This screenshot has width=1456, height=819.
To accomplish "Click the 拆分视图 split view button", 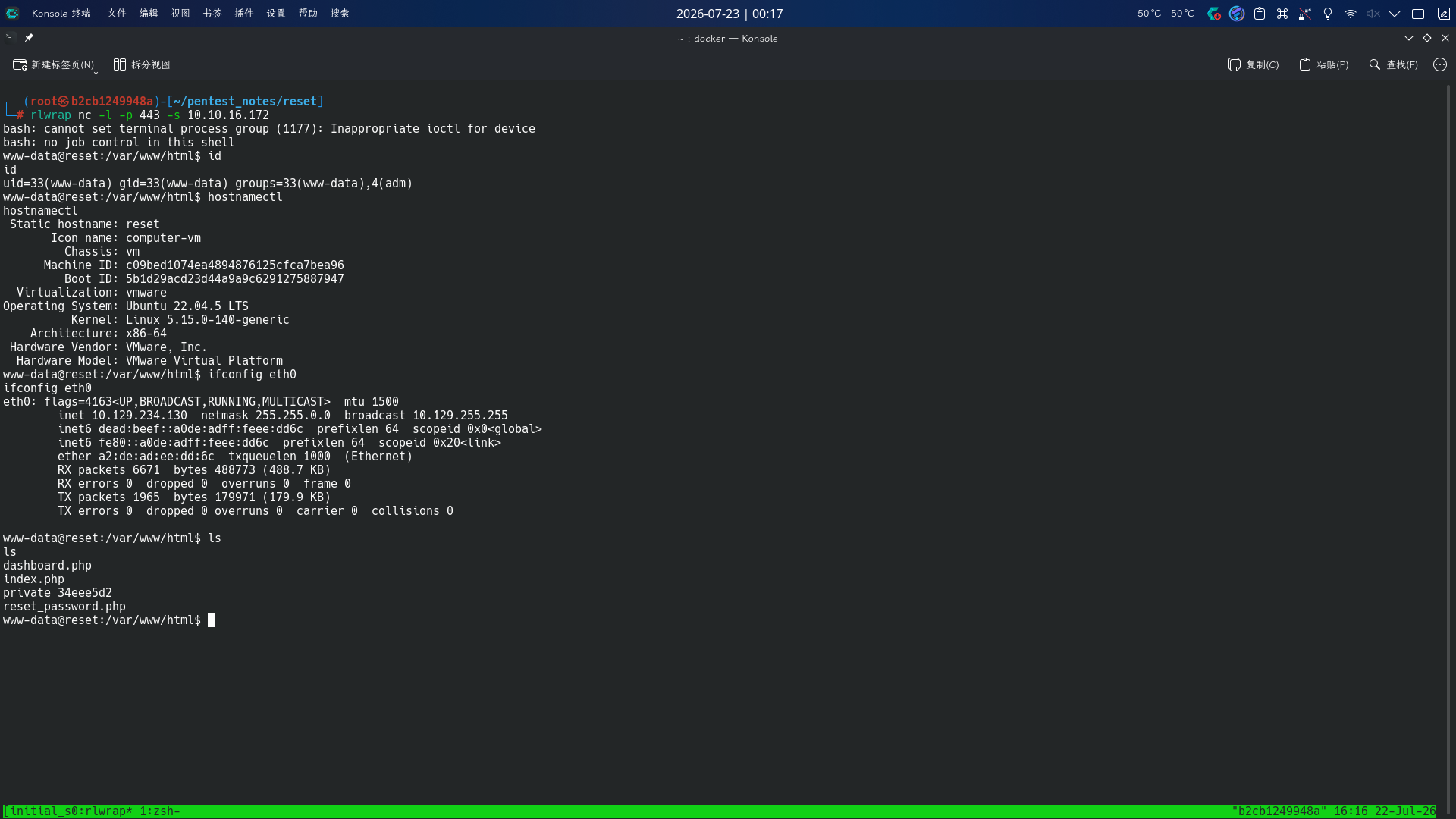I will coord(142,65).
